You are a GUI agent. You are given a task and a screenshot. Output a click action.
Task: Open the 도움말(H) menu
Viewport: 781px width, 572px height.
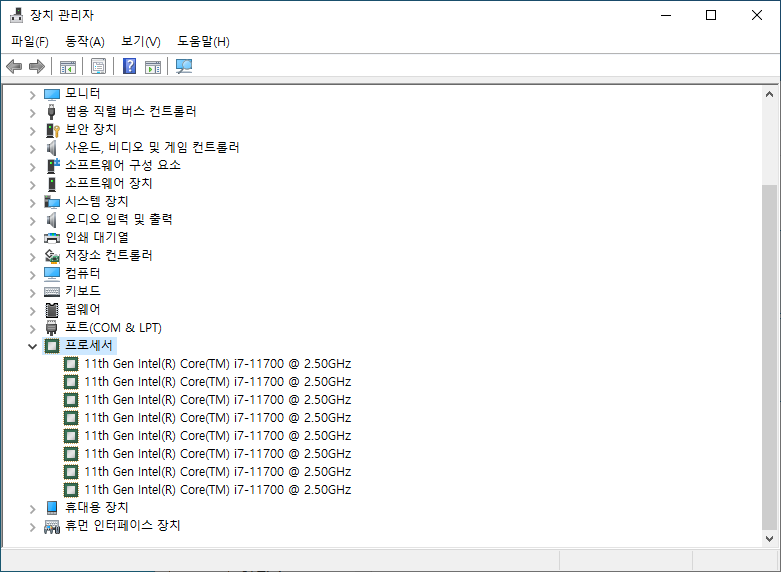203,41
